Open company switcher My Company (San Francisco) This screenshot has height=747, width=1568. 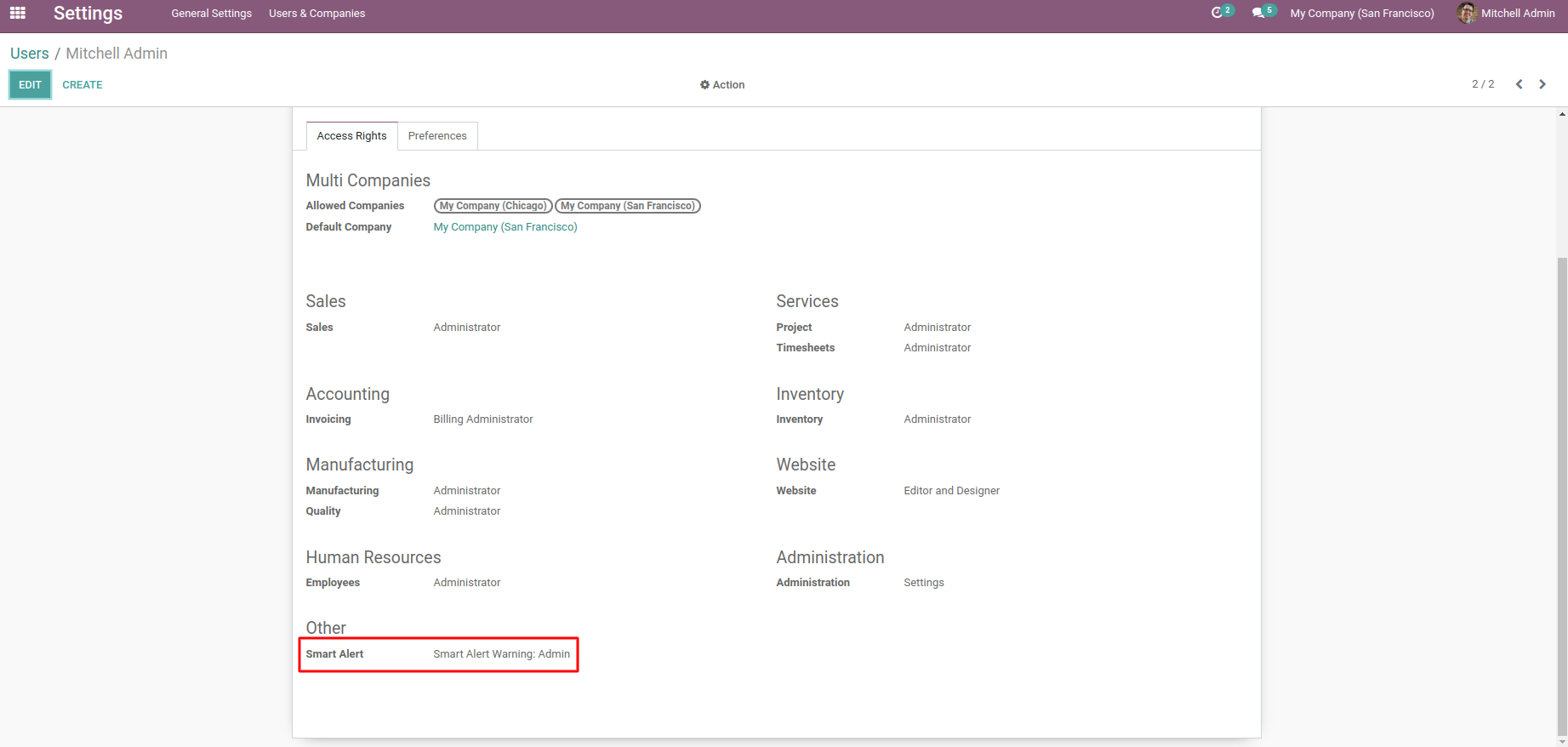(1362, 14)
